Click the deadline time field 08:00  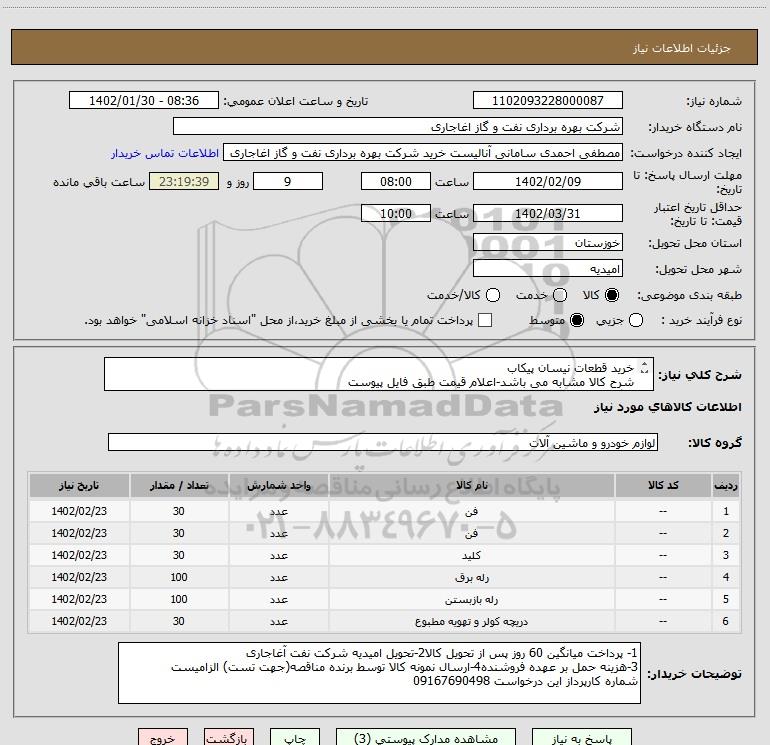(x=396, y=181)
